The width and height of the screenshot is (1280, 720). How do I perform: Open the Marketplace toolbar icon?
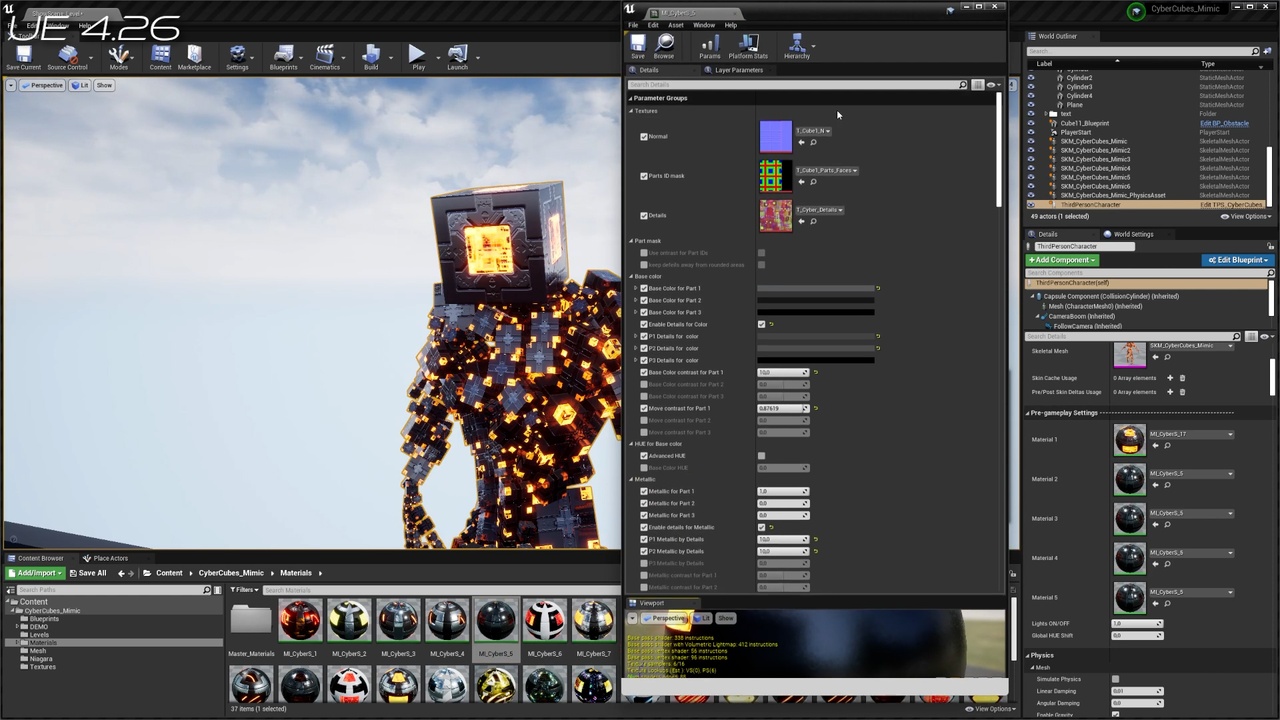[194, 57]
